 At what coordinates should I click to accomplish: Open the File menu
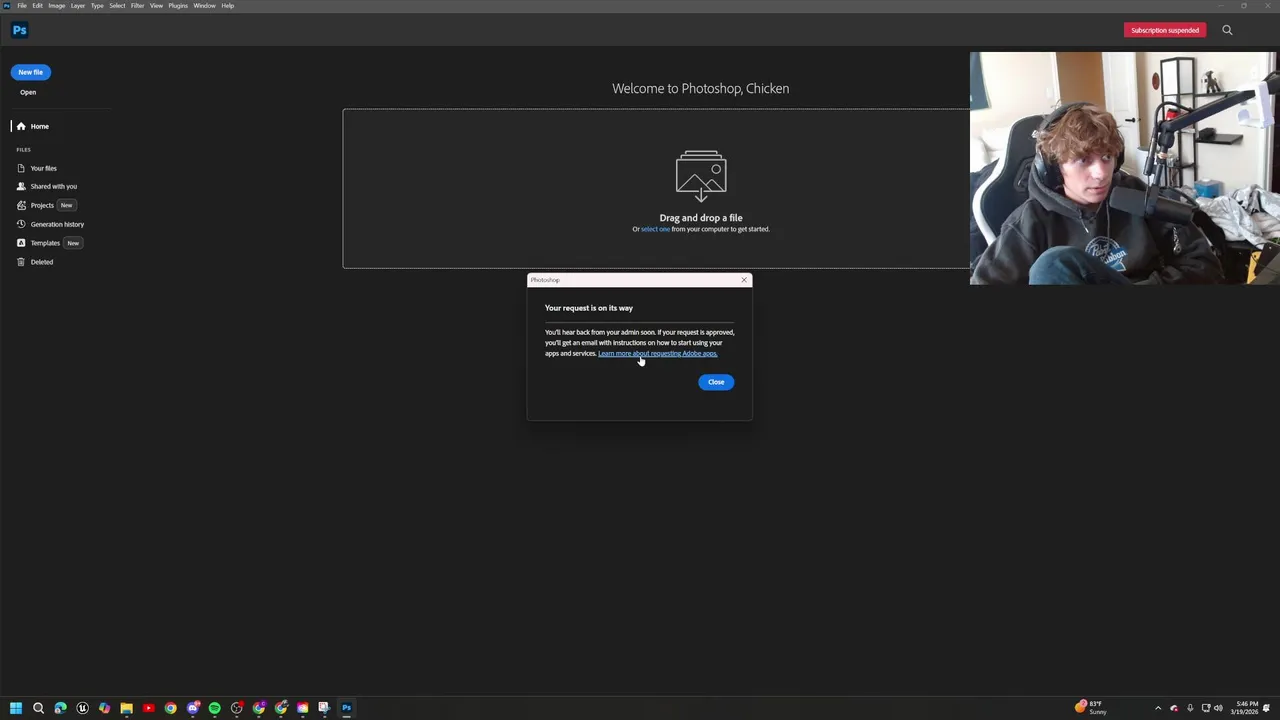tap(22, 6)
